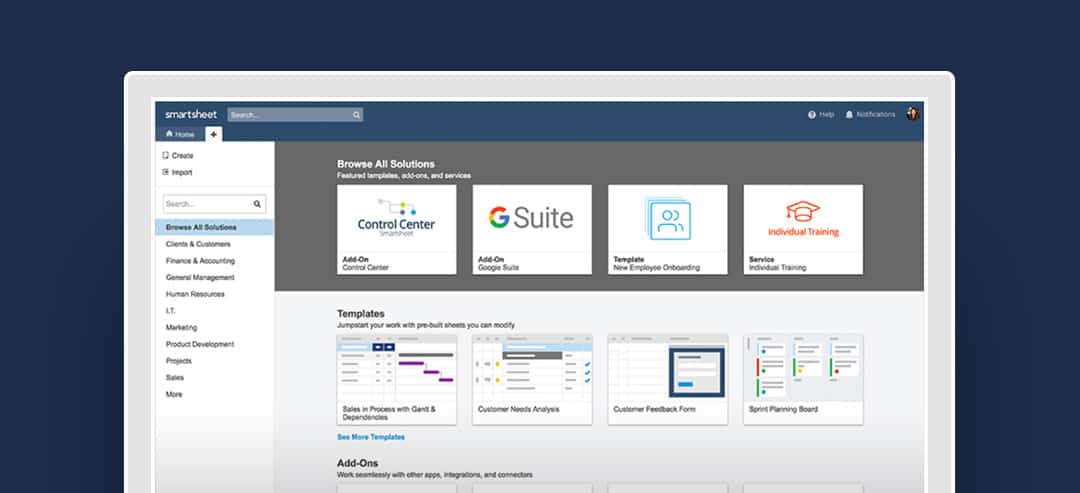The width and height of the screenshot is (1080, 493).
Task: Click the Home tab
Action: pos(180,134)
